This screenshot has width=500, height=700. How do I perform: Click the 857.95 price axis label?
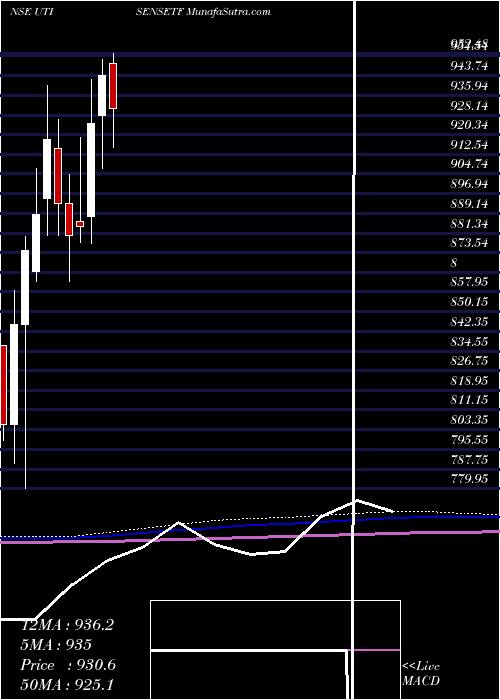tap(469, 282)
